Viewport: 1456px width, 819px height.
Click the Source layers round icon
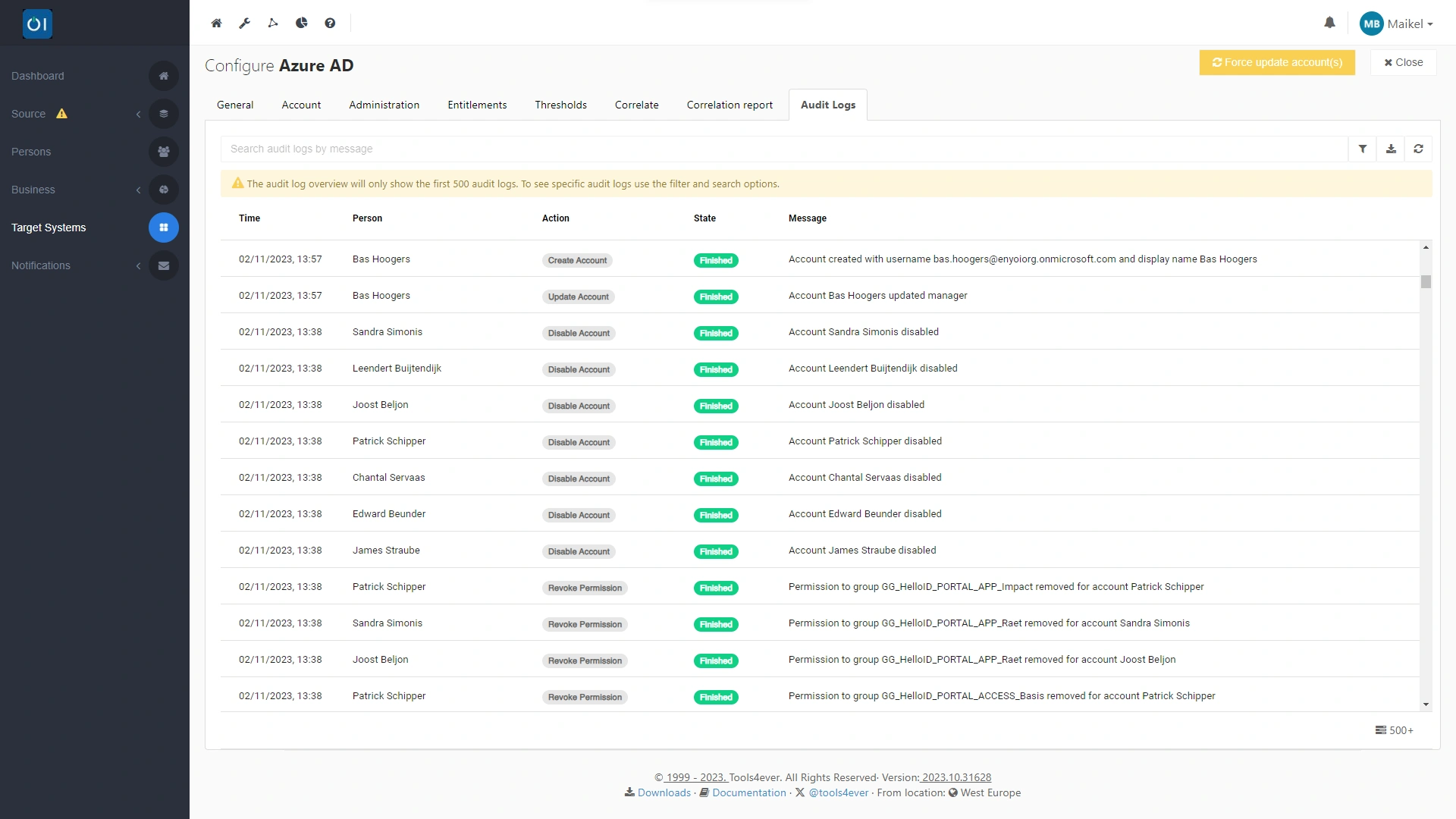coord(164,114)
